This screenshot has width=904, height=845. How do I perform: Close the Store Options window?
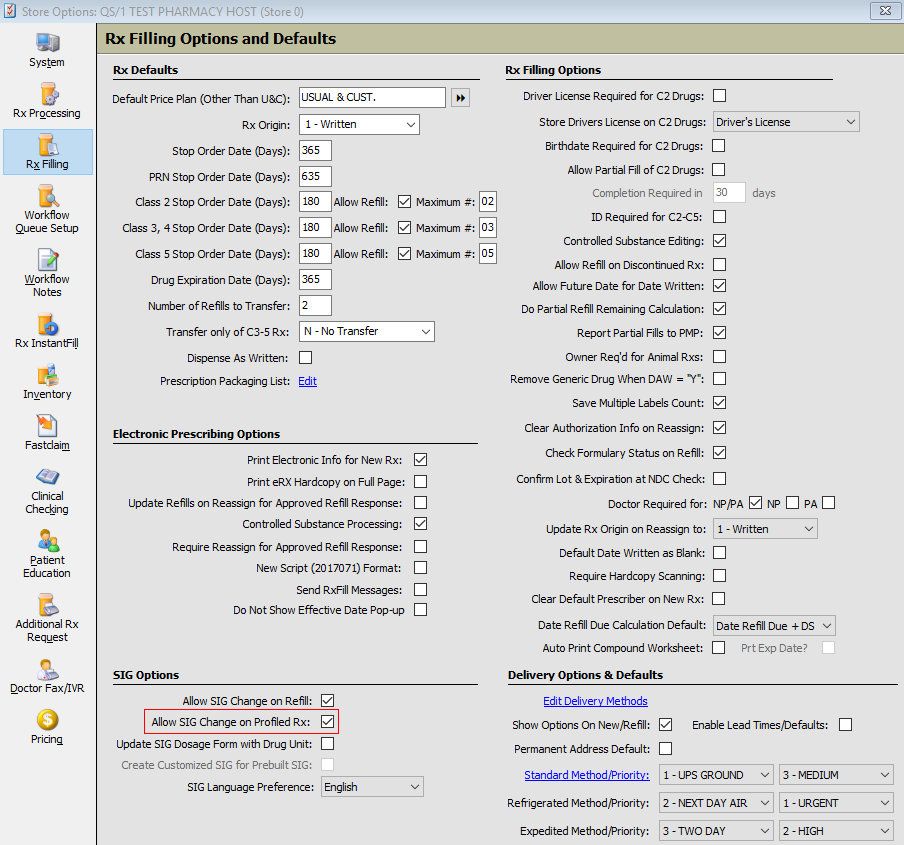[885, 11]
